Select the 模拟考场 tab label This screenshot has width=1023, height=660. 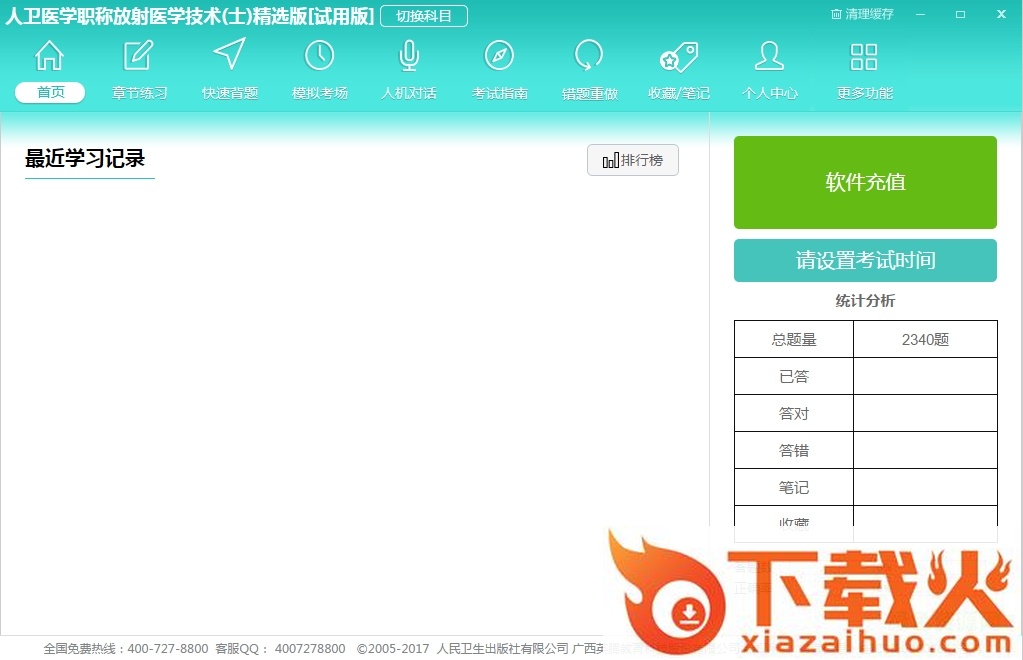[320, 93]
